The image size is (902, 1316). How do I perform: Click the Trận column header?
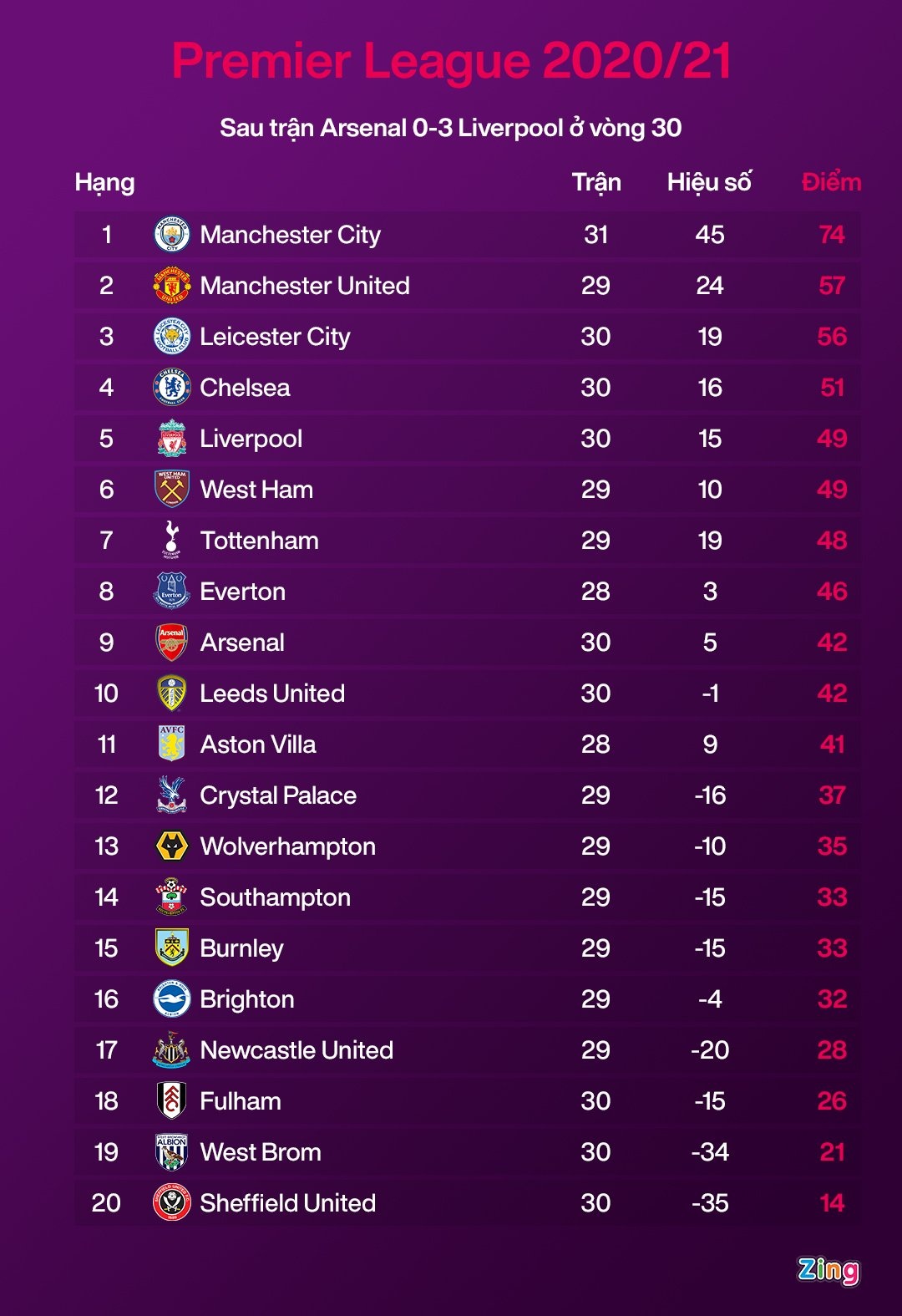point(596,182)
